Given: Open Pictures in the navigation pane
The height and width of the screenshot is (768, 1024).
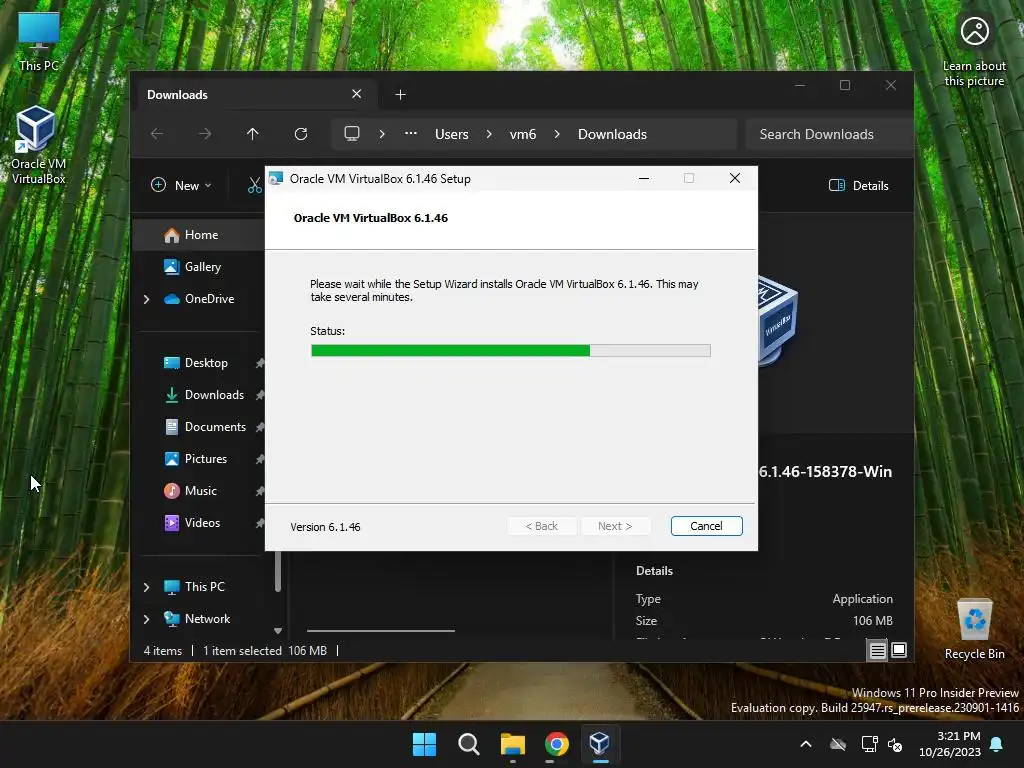Looking at the screenshot, I should coord(206,458).
